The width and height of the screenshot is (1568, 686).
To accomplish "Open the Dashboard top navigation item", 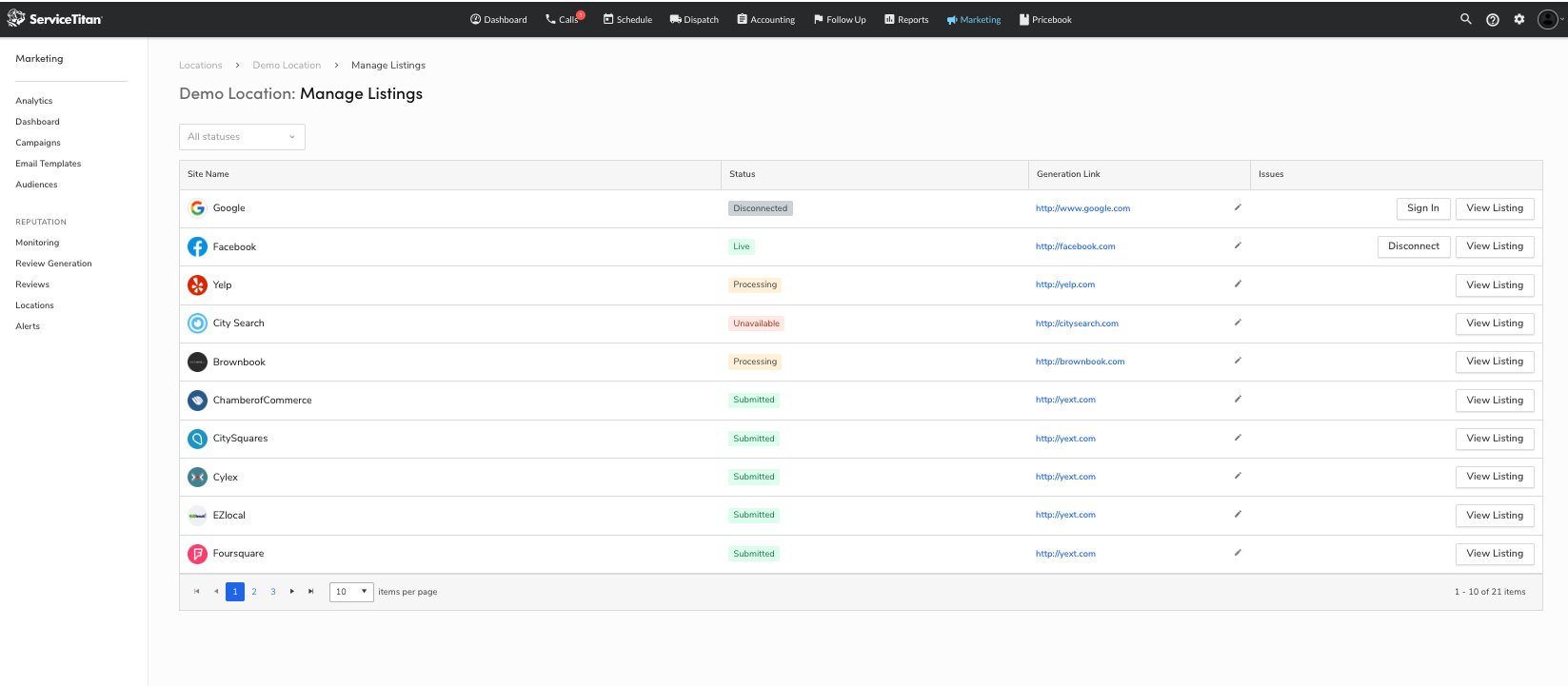I will tap(499, 19).
